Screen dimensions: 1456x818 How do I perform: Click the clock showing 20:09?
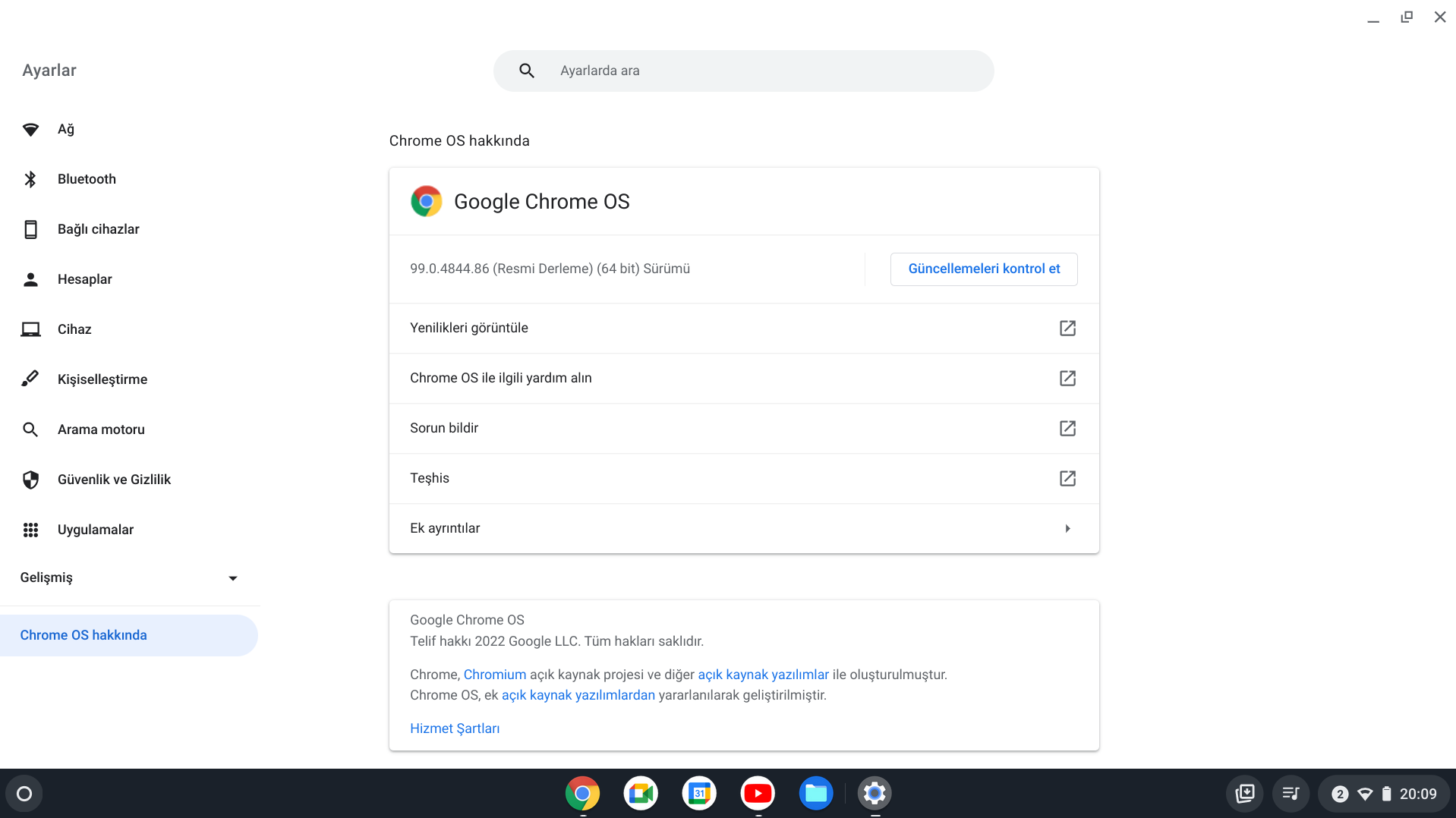1418,794
